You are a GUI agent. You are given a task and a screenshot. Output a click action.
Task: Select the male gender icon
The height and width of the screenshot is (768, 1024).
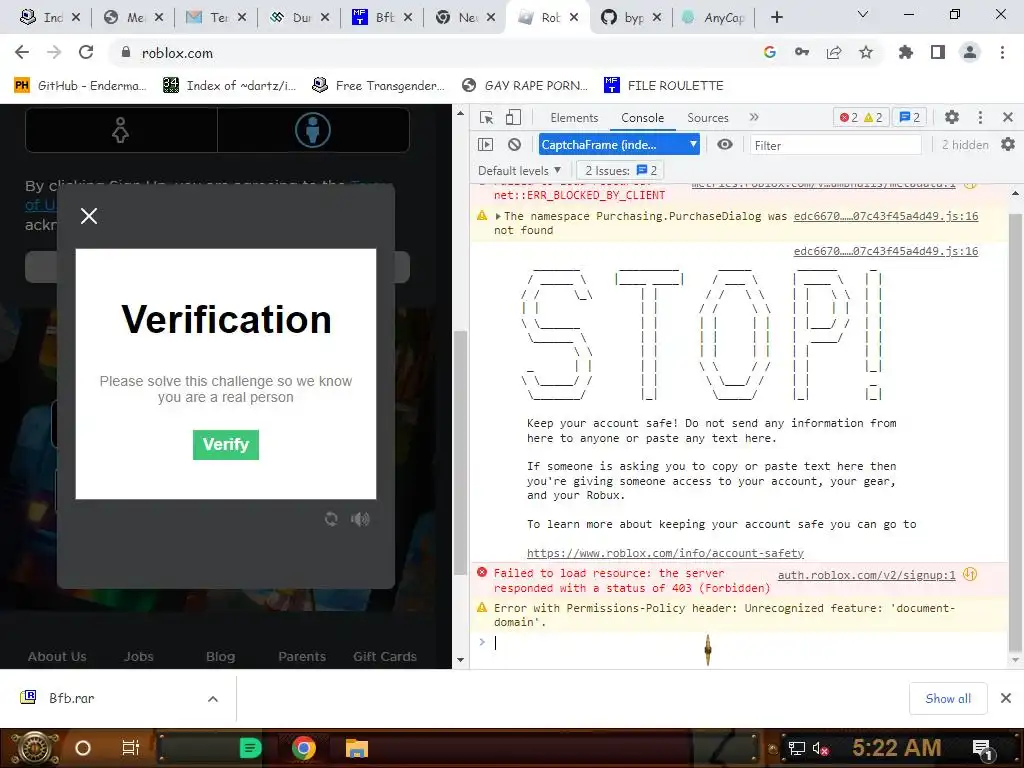(x=313, y=130)
